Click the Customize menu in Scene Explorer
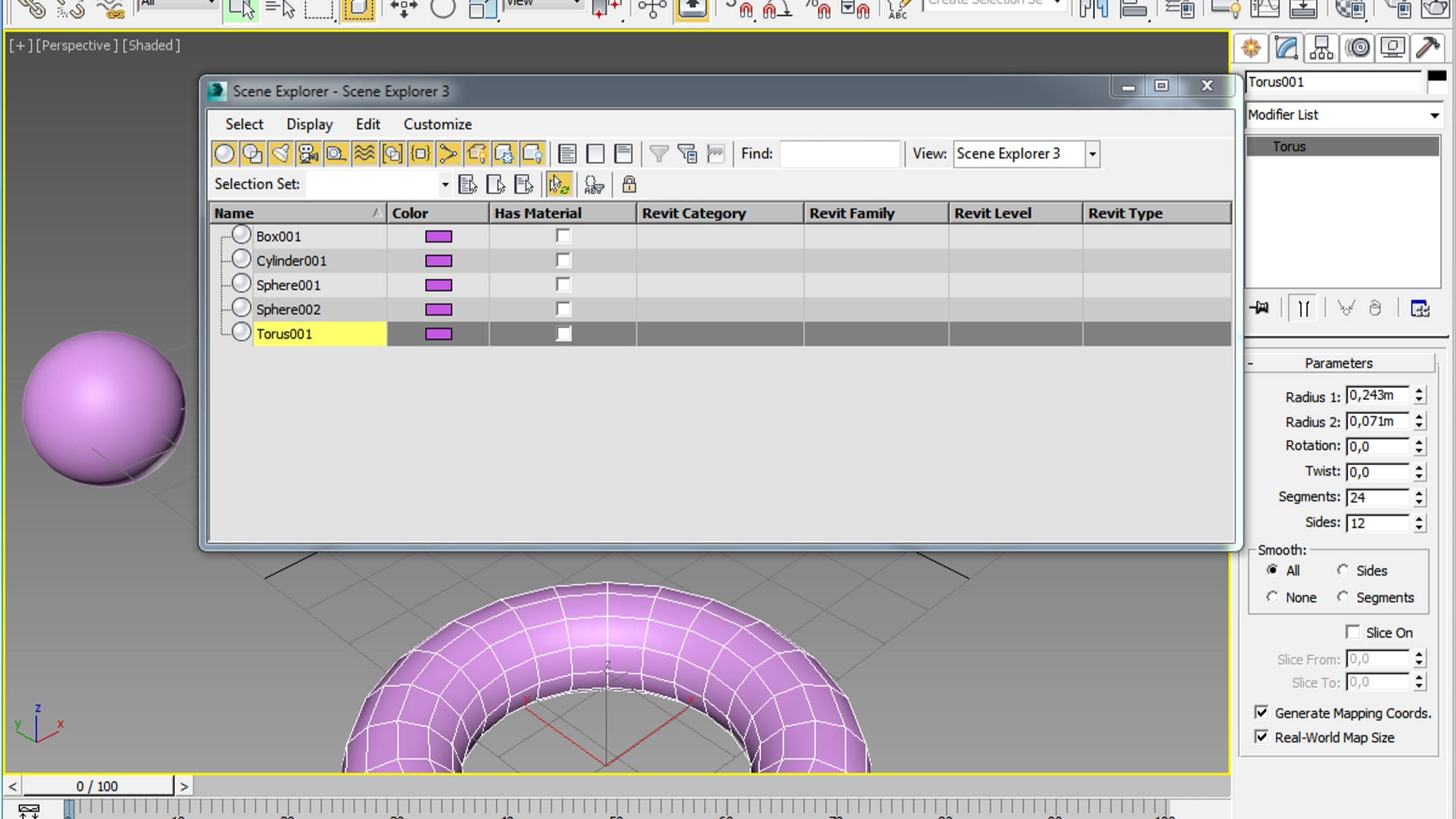1456x819 pixels. pos(437,124)
